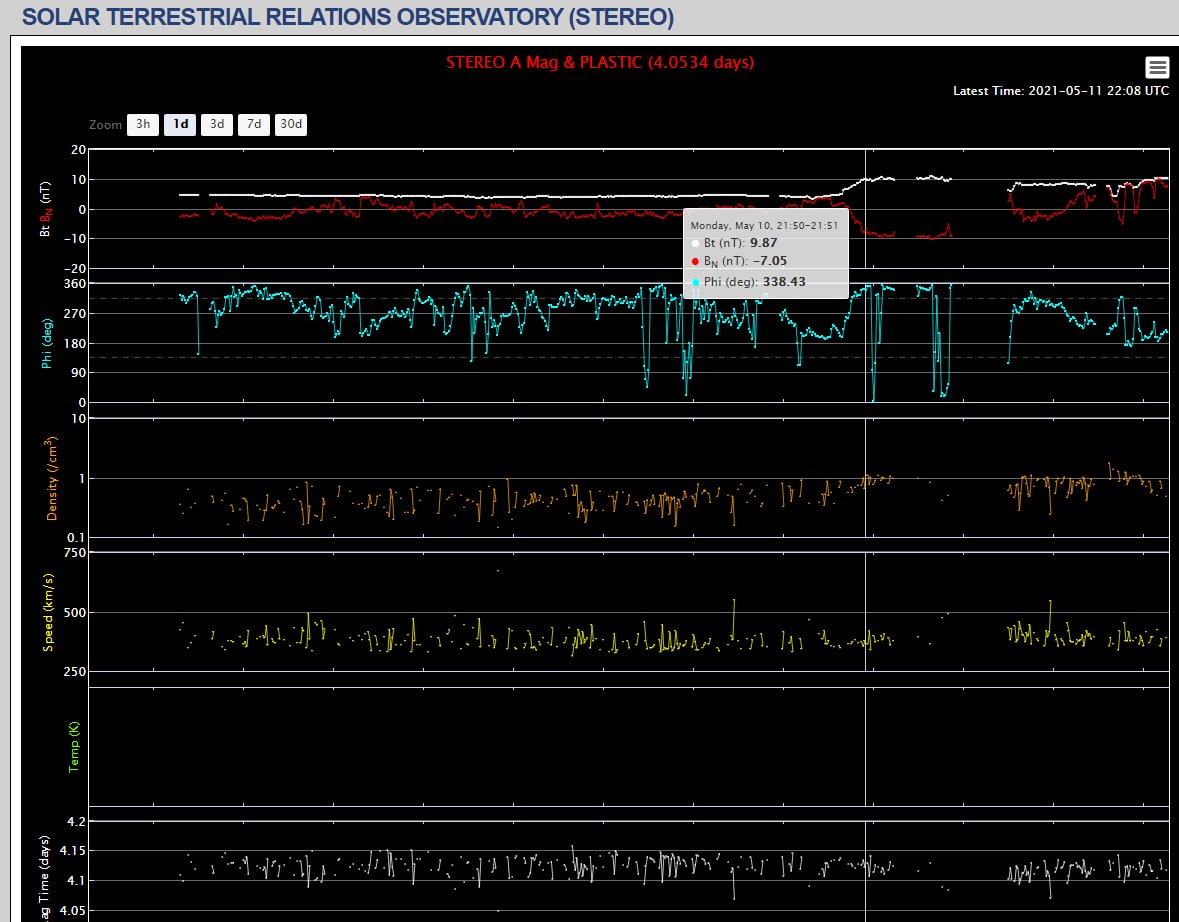Click the Density (/cm3) axis label
This screenshot has width=1179, height=922.
pos(51,478)
